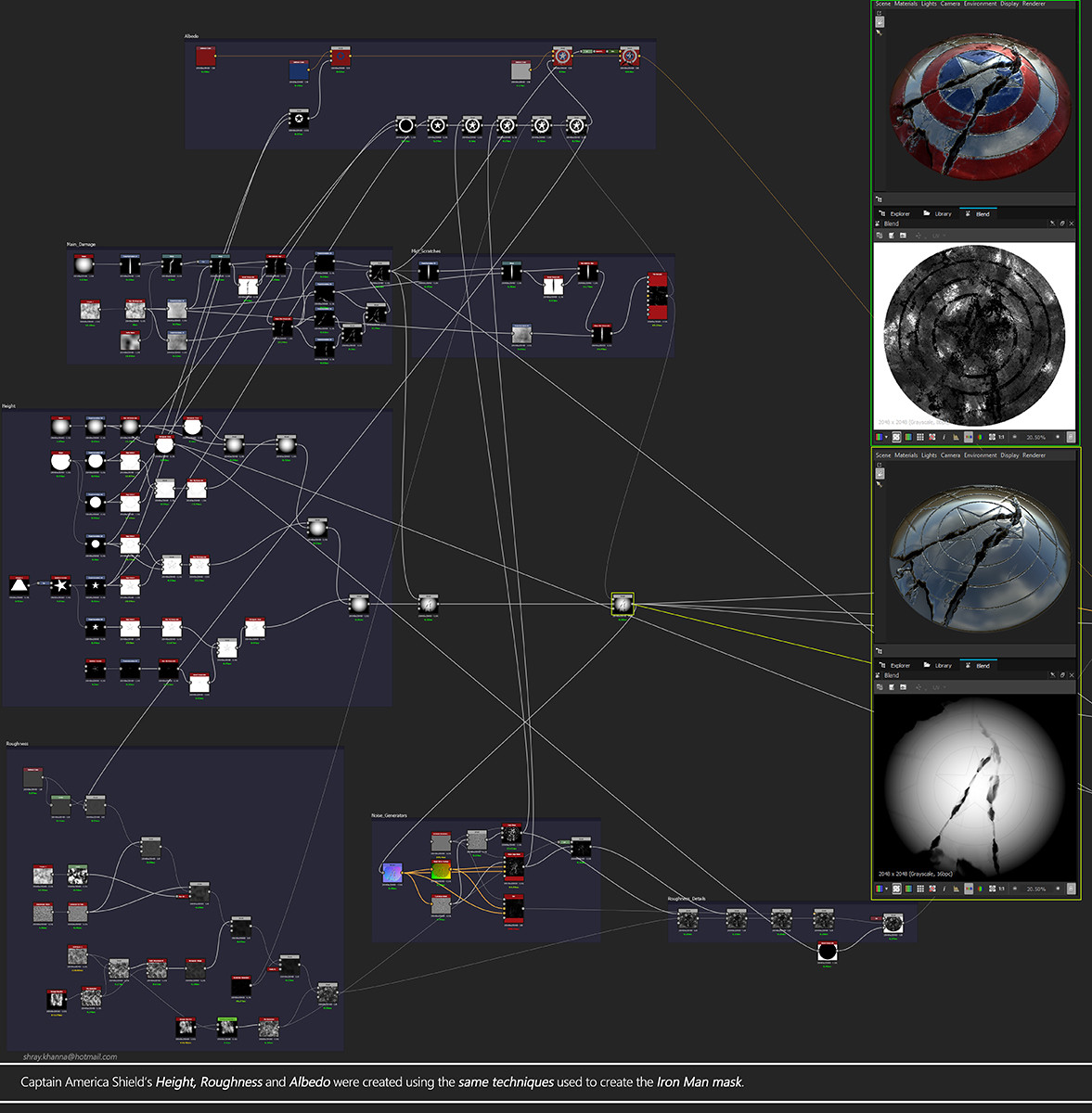Image resolution: width=1092 pixels, height=1113 pixels.
Task: Click 20.50% zoom value in lower 2D view
Action: point(1035,889)
